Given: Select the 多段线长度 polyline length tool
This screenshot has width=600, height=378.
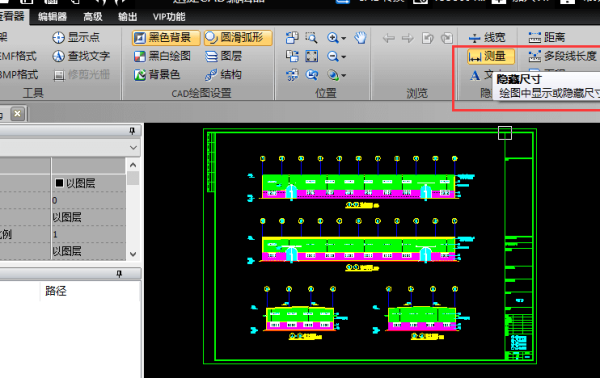Looking at the screenshot, I should click(x=562, y=56).
